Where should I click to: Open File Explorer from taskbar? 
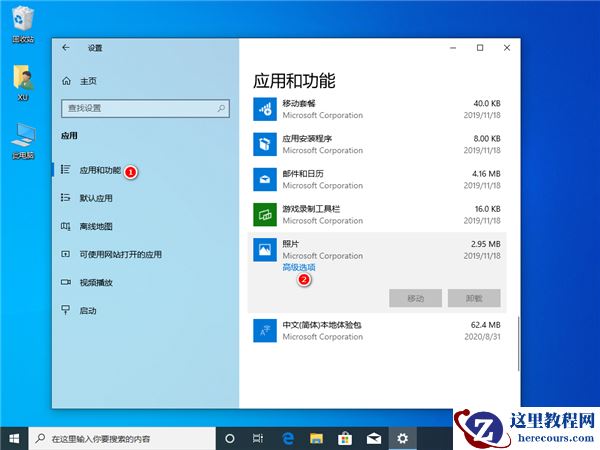(316, 439)
